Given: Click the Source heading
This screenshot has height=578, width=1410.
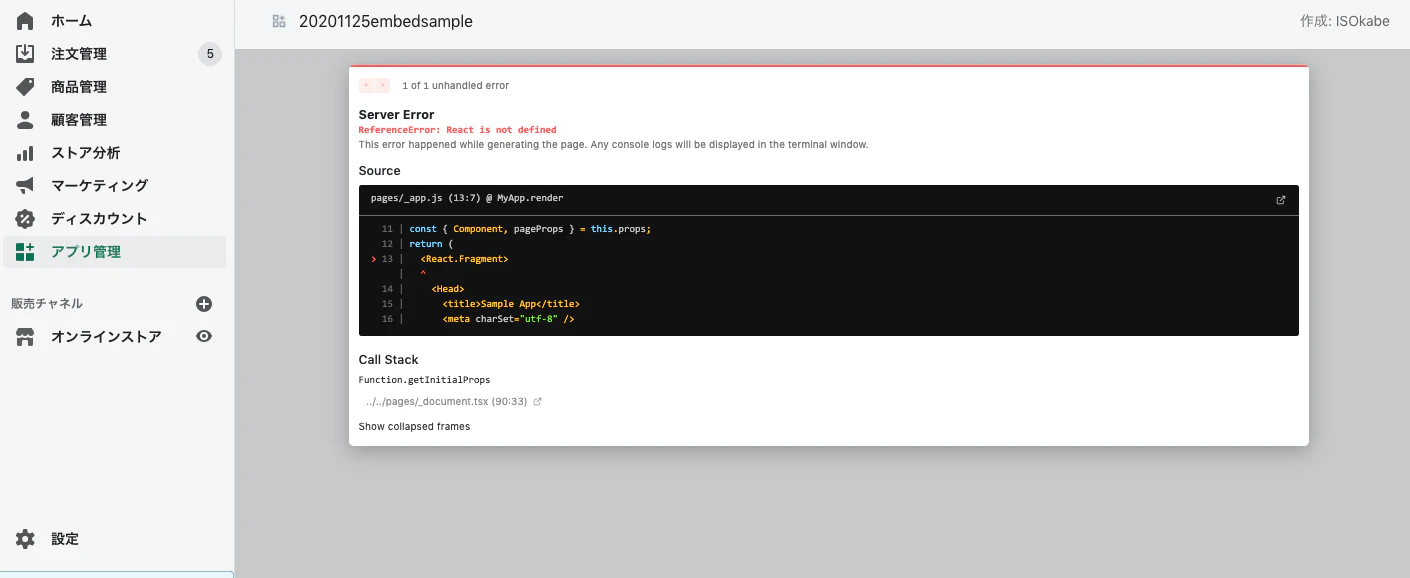Looking at the screenshot, I should coord(380,171).
